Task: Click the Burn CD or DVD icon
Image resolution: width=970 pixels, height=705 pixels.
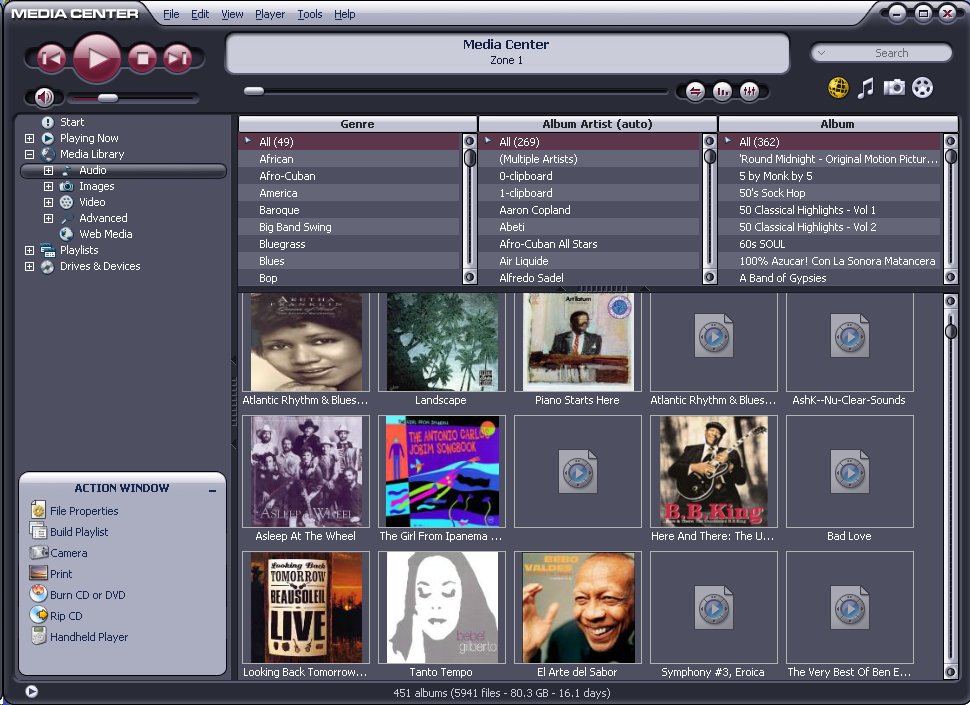Action: [x=38, y=594]
